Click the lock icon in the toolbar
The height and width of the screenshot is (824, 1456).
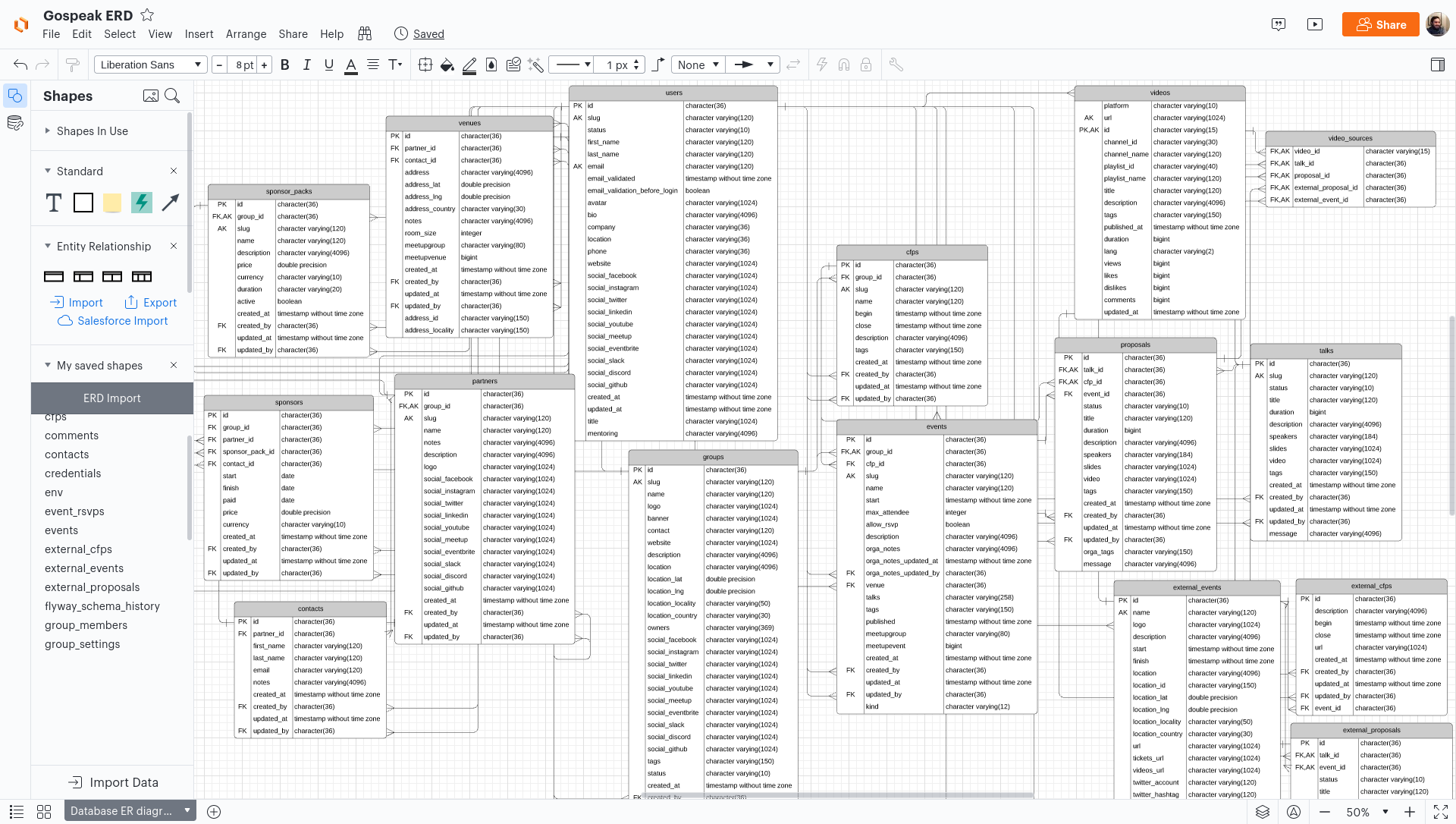click(866, 64)
